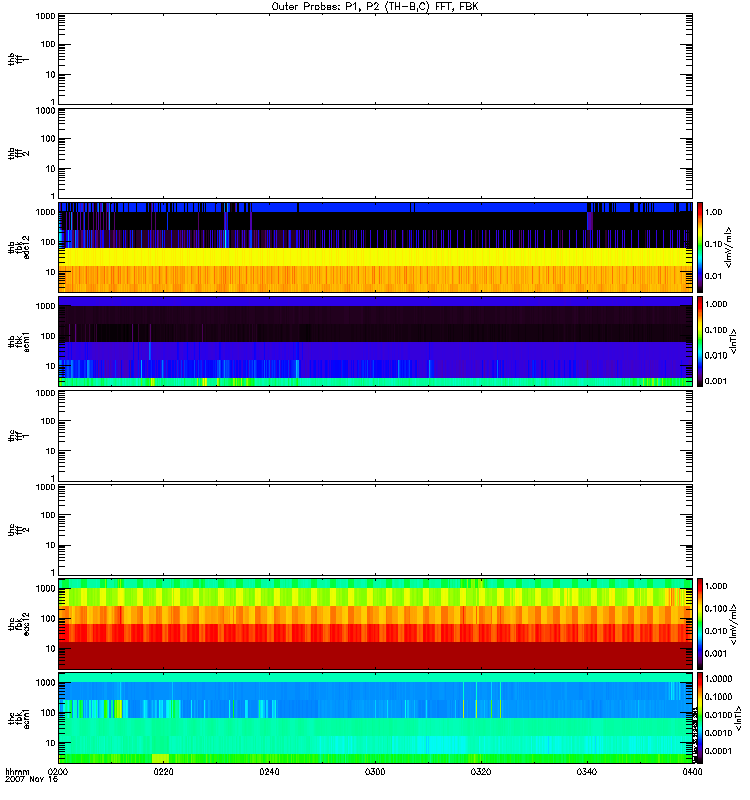
Task: Click the "thb fff 1" y-axis title
Action: [x=19, y=59]
